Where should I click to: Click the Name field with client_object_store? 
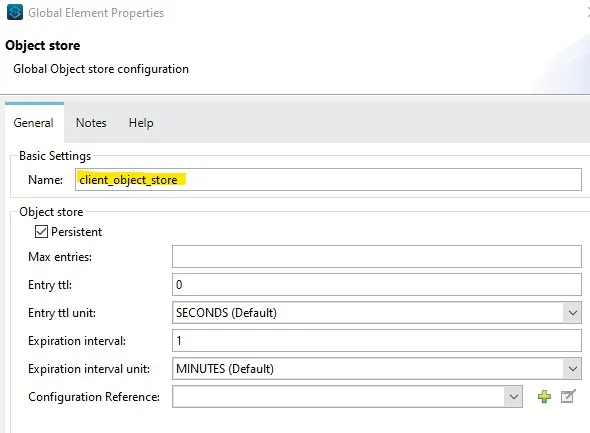click(x=328, y=179)
